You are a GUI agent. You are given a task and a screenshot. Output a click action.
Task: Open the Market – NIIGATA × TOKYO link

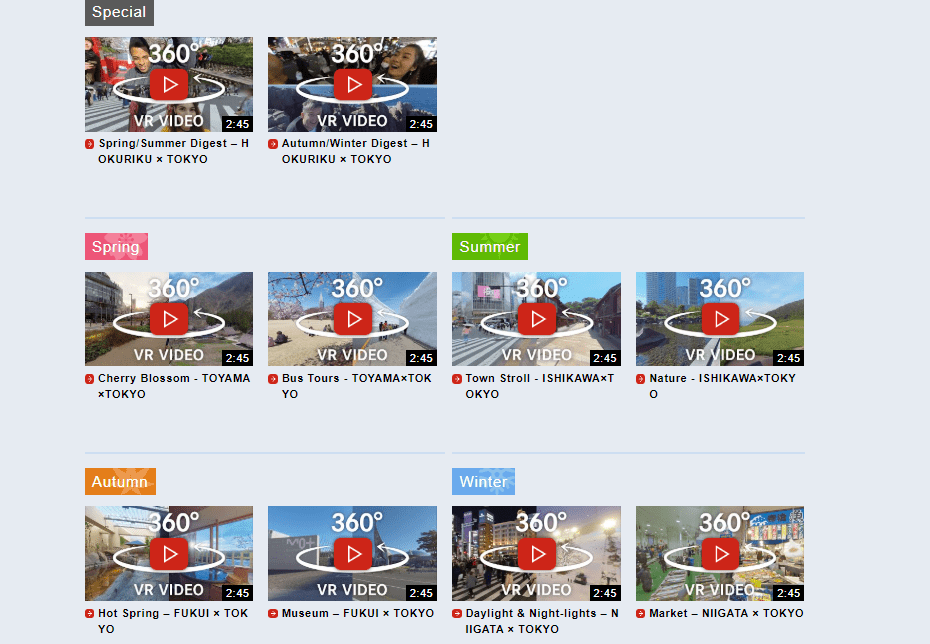pos(727,613)
